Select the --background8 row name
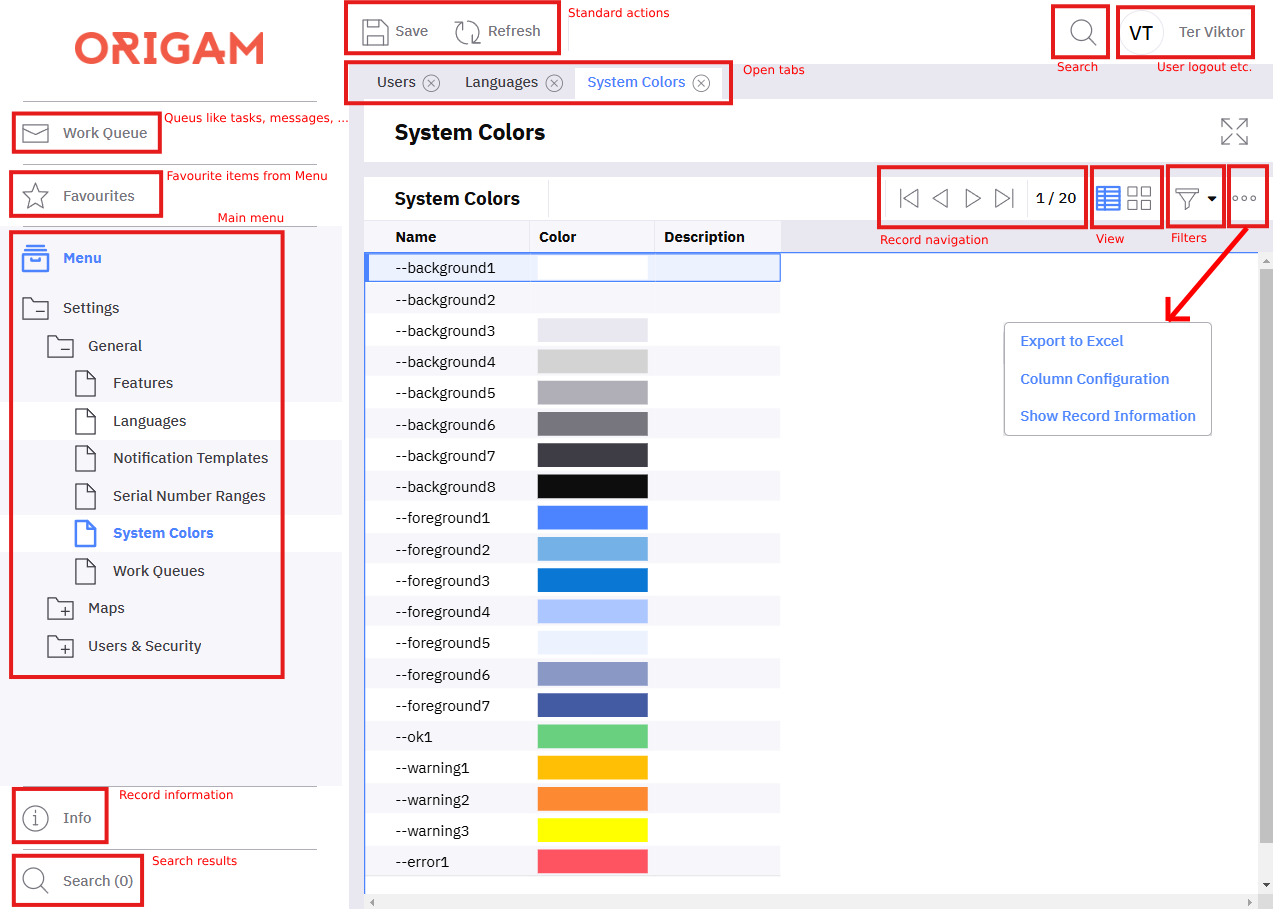Viewport: 1273px width, 910px height. click(446, 487)
